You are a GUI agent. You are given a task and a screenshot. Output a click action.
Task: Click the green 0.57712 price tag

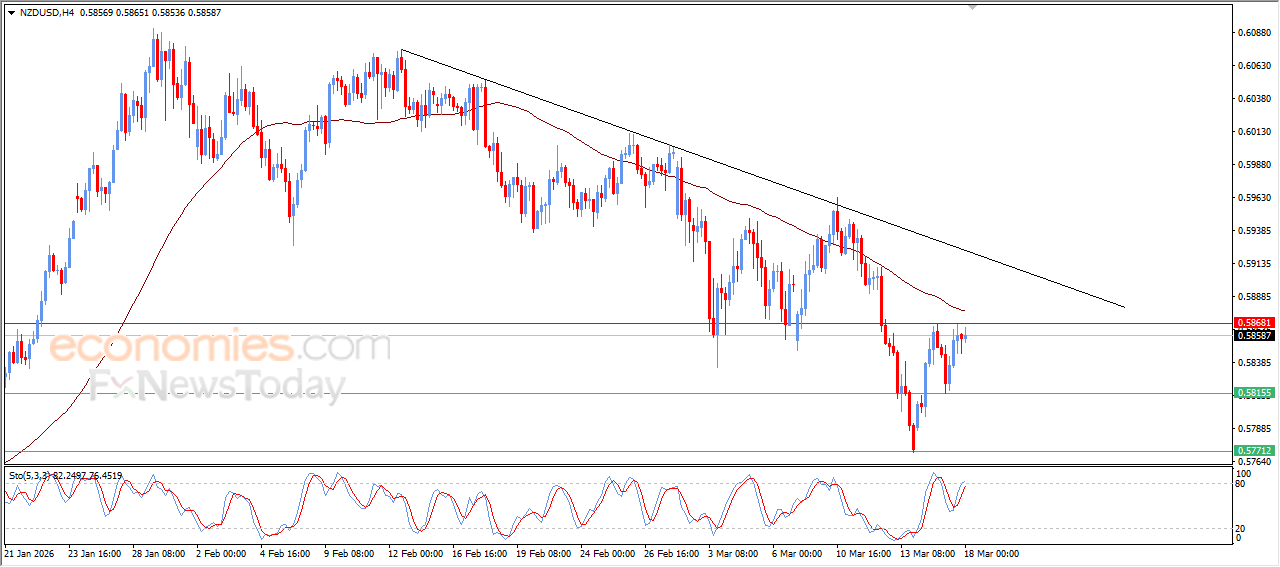[1253, 451]
